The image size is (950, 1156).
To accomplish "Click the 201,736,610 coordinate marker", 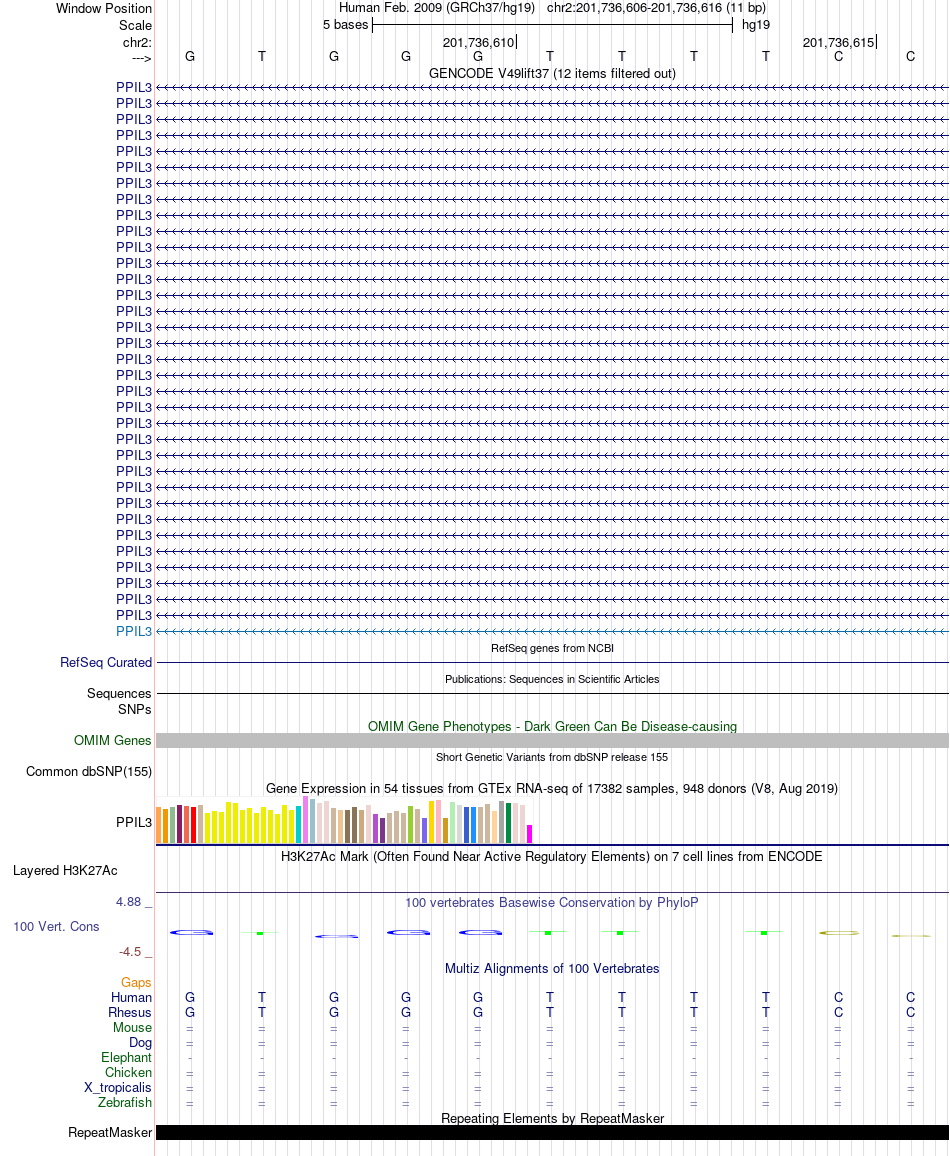I will (478, 43).
